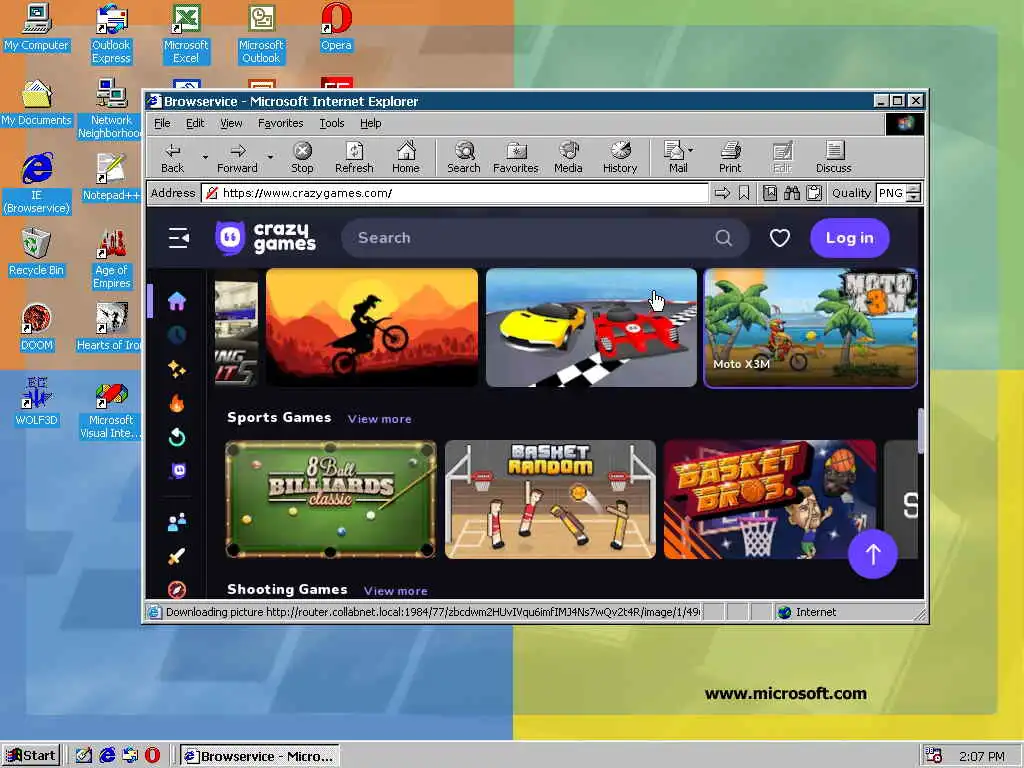Open the IE Search toolbar button

pos(464,157)
